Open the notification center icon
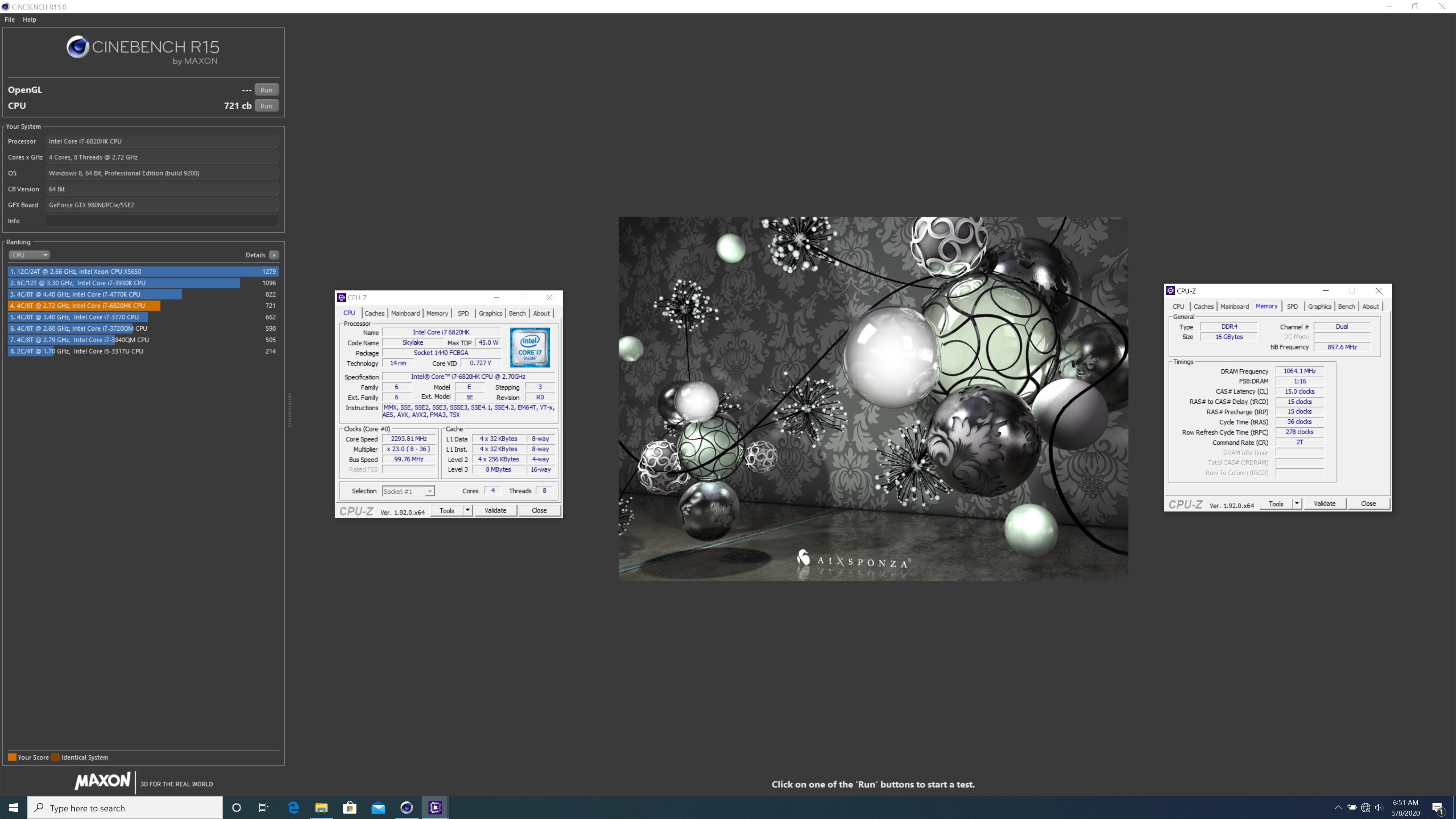This screenshot has height=819, width=1456. pos(1438,808)
